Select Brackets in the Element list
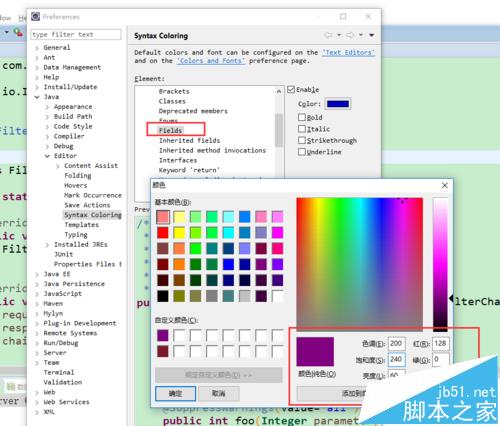500x426 pixels. [174, 91]
